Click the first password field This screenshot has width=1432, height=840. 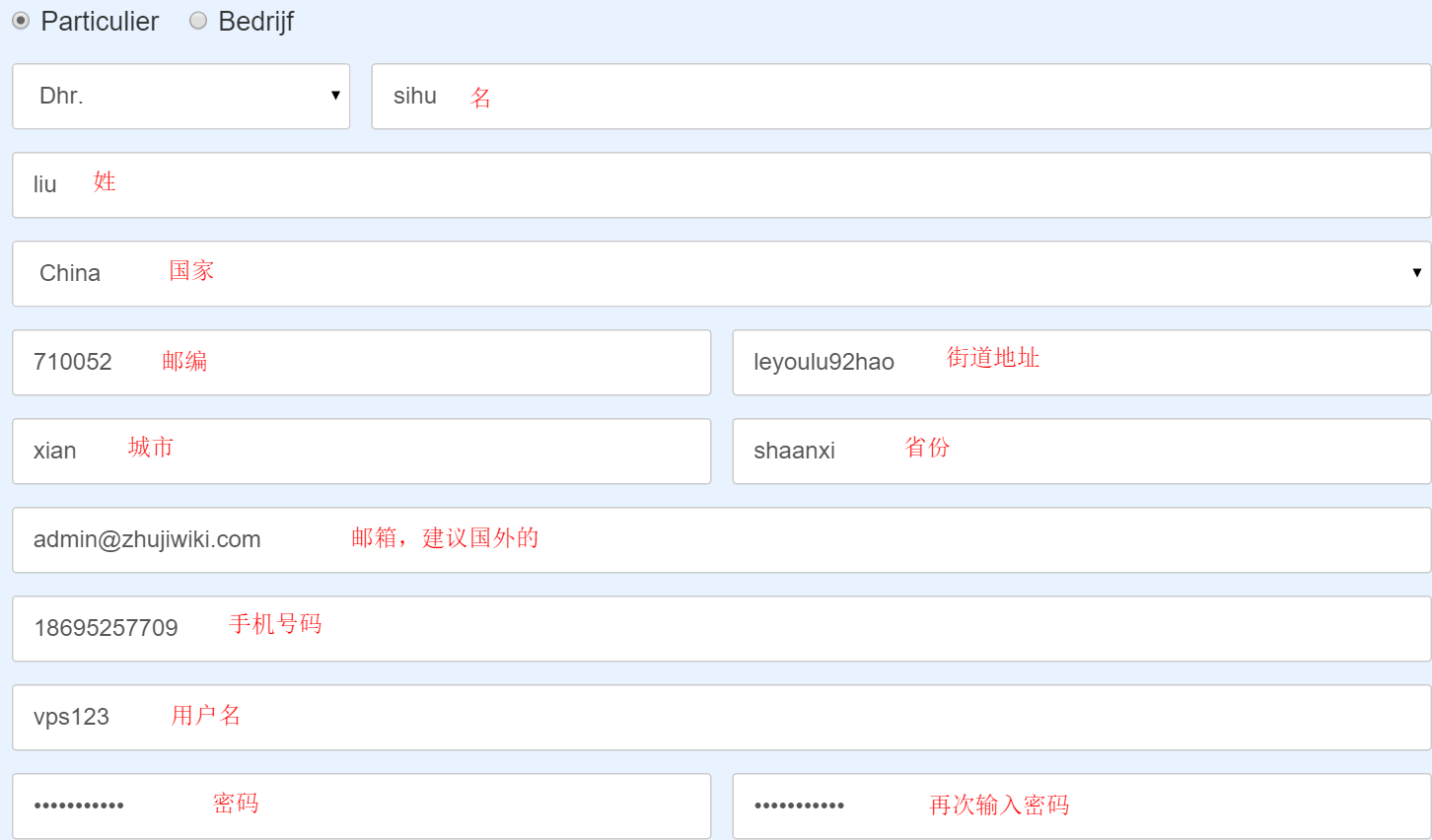click(362, 806)
